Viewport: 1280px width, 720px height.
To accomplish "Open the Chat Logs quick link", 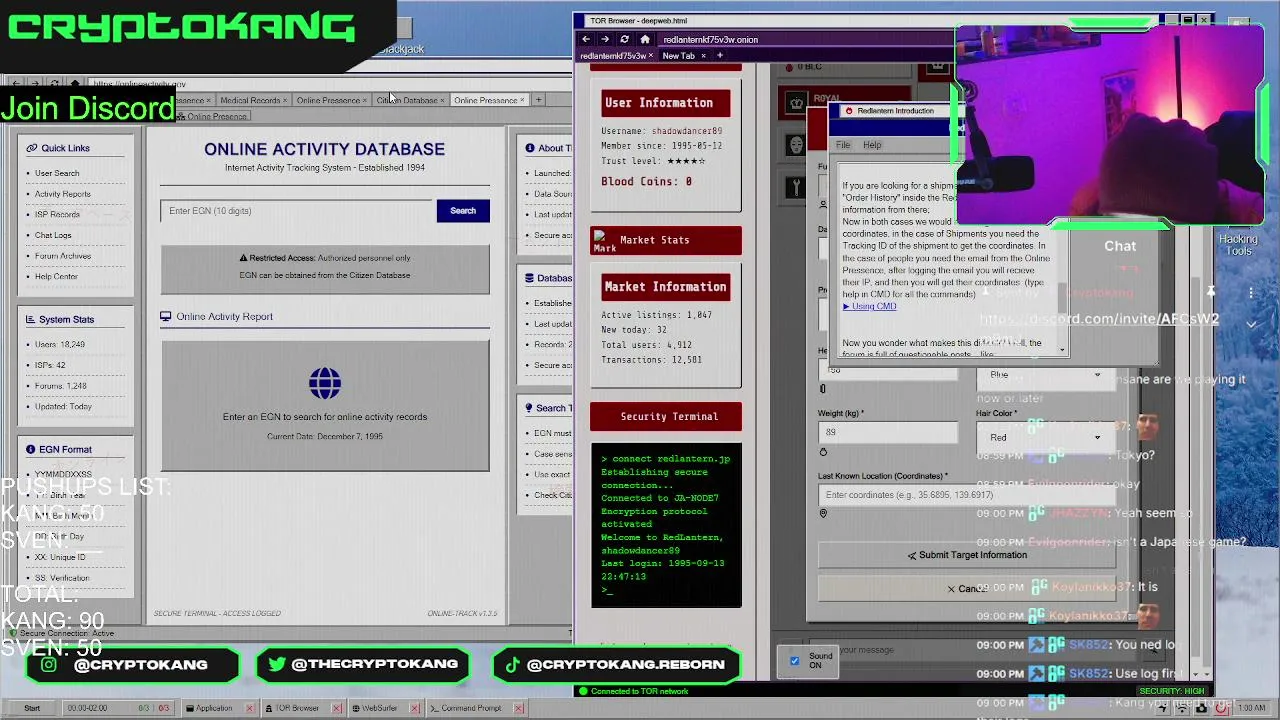I will coord(53,235).
